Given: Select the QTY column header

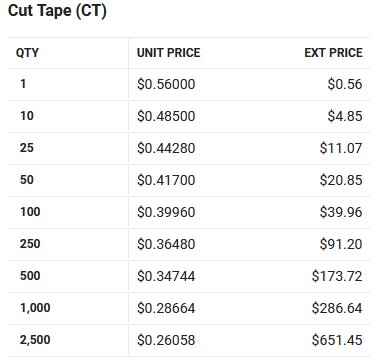Looking at the screenshot, I should (27, 53).
